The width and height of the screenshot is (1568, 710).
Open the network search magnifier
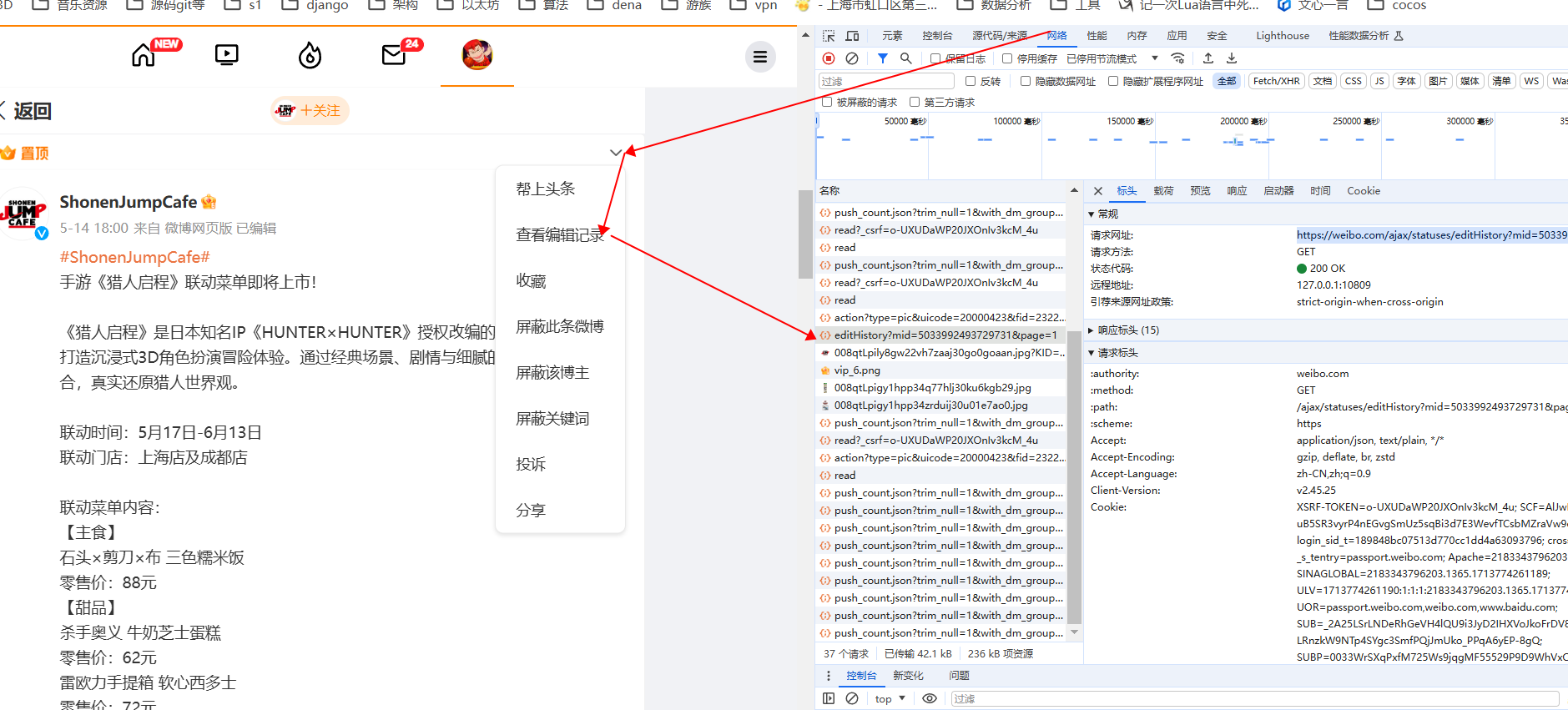pyautogui.click(x=906, y=58)
